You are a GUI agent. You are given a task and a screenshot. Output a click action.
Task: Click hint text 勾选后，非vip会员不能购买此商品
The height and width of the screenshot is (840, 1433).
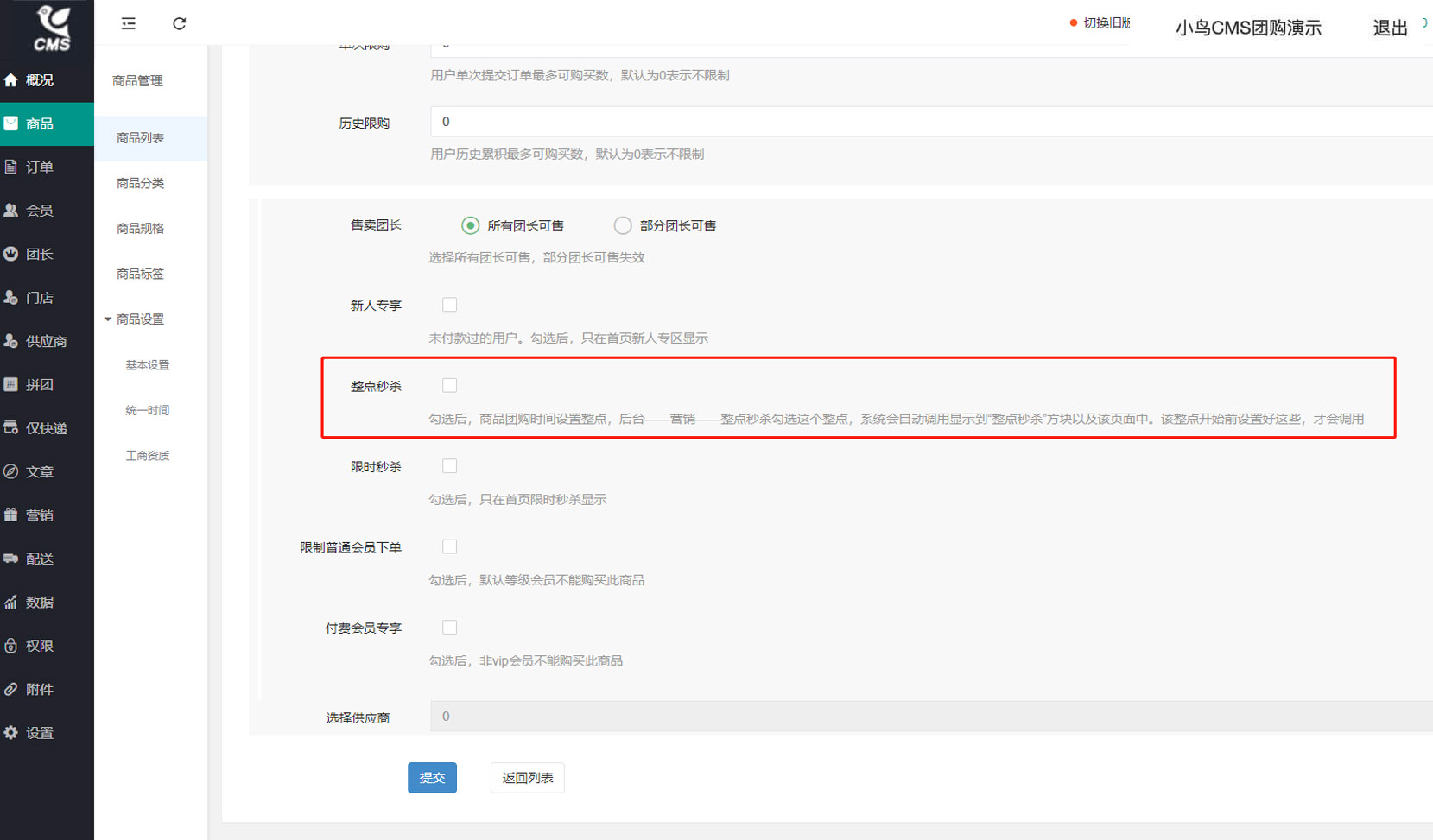click(x=525, y=661)
